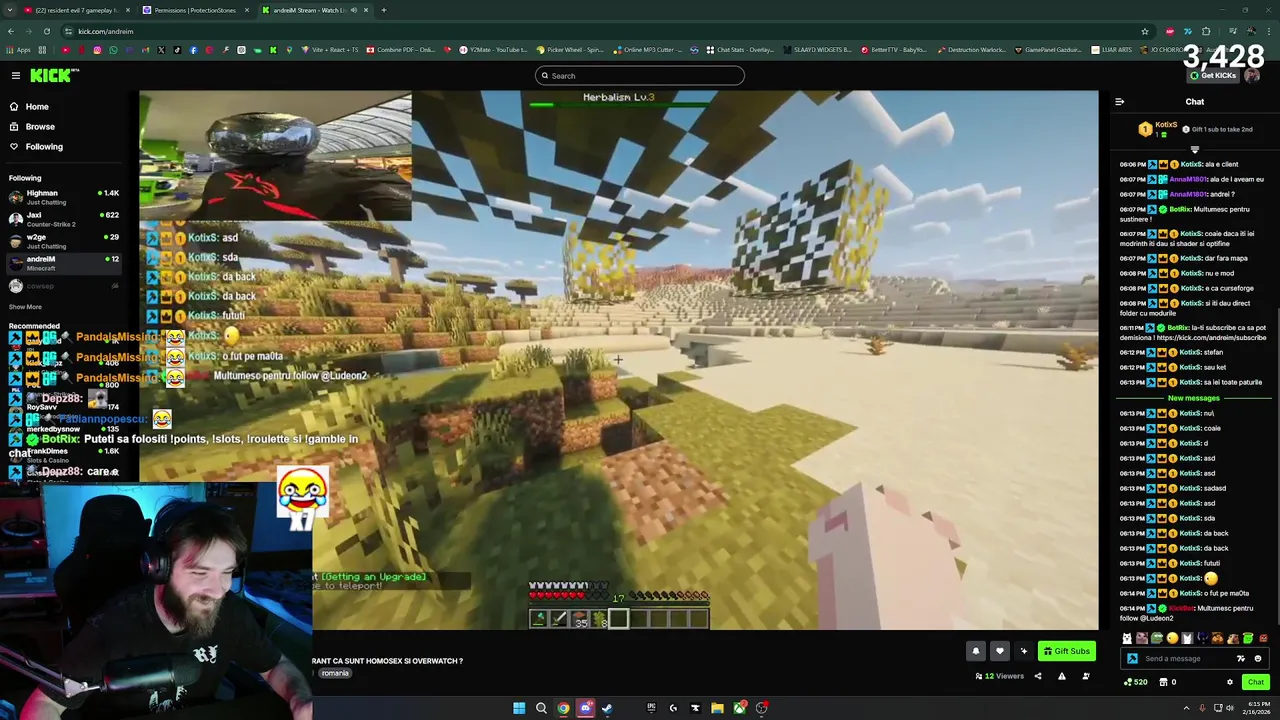Bookmark this page with star icon
Viewport: 1280px width, 720px height.
(1145, 31)
